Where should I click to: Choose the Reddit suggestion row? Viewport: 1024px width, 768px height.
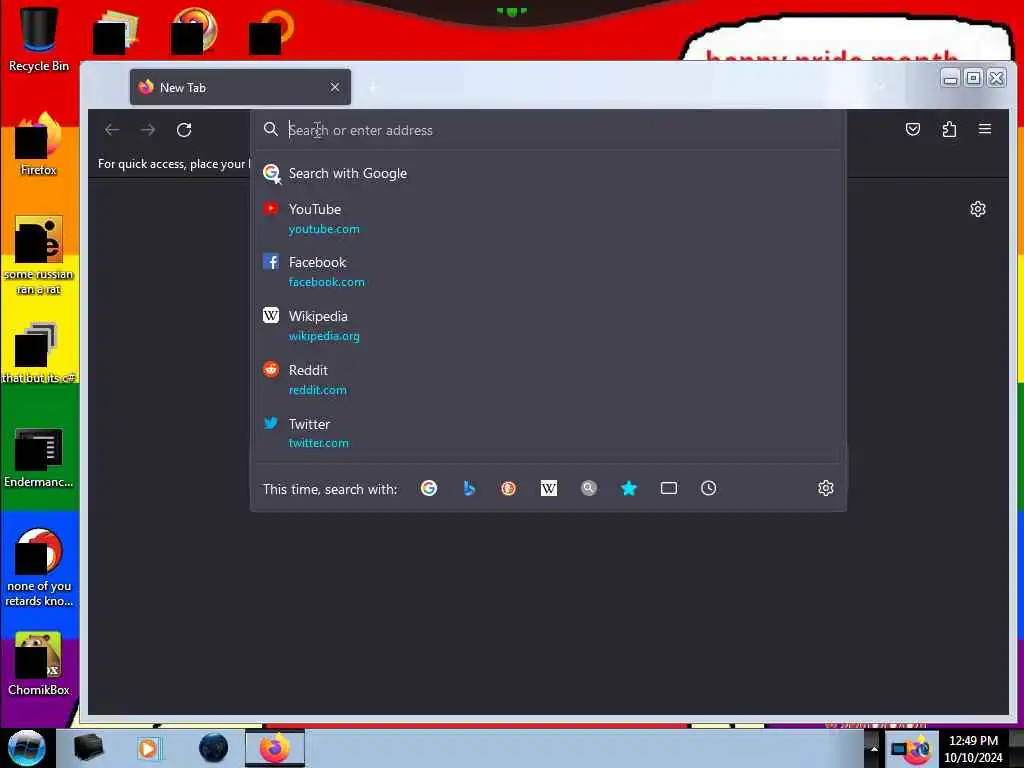pyautogui.click(x=549, y=379)
